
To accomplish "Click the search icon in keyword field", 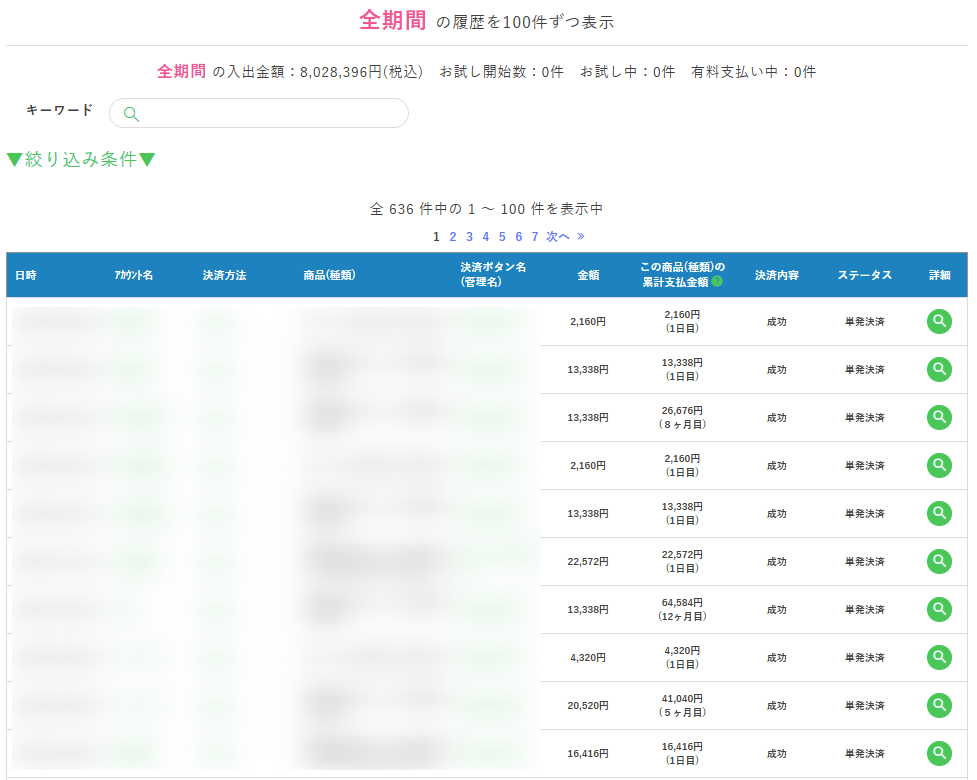I will [x=131, y=114].
